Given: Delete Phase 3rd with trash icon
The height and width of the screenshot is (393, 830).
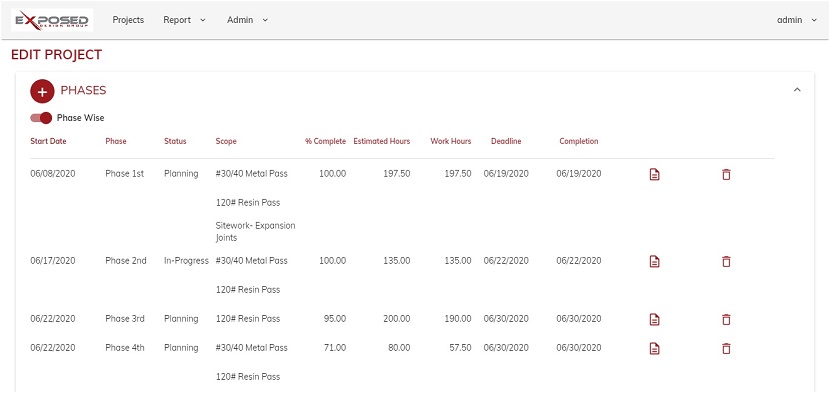Looking at the screenshot, I should point(726,319).
